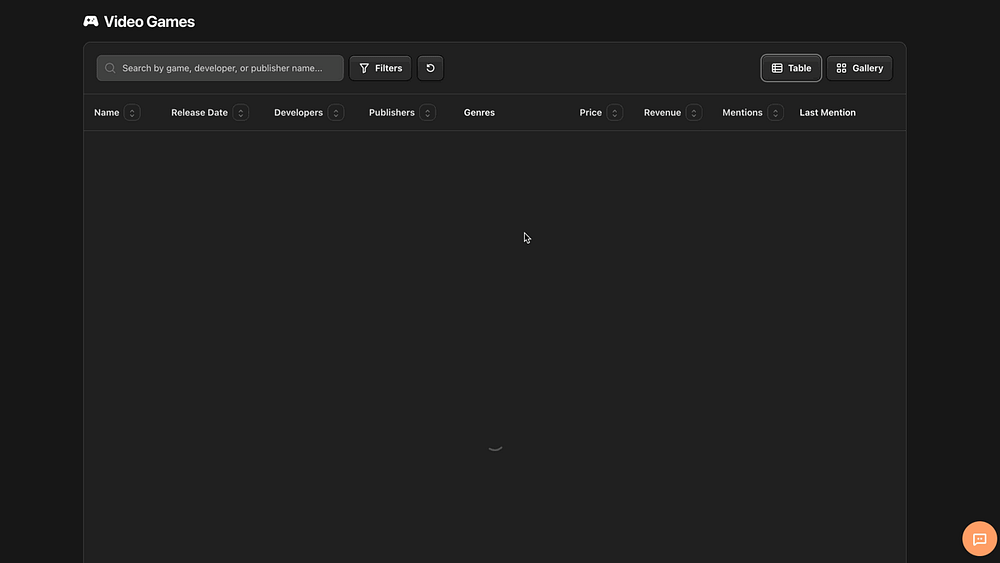Click the game controller icon beside Video Games

pos(91,21)
